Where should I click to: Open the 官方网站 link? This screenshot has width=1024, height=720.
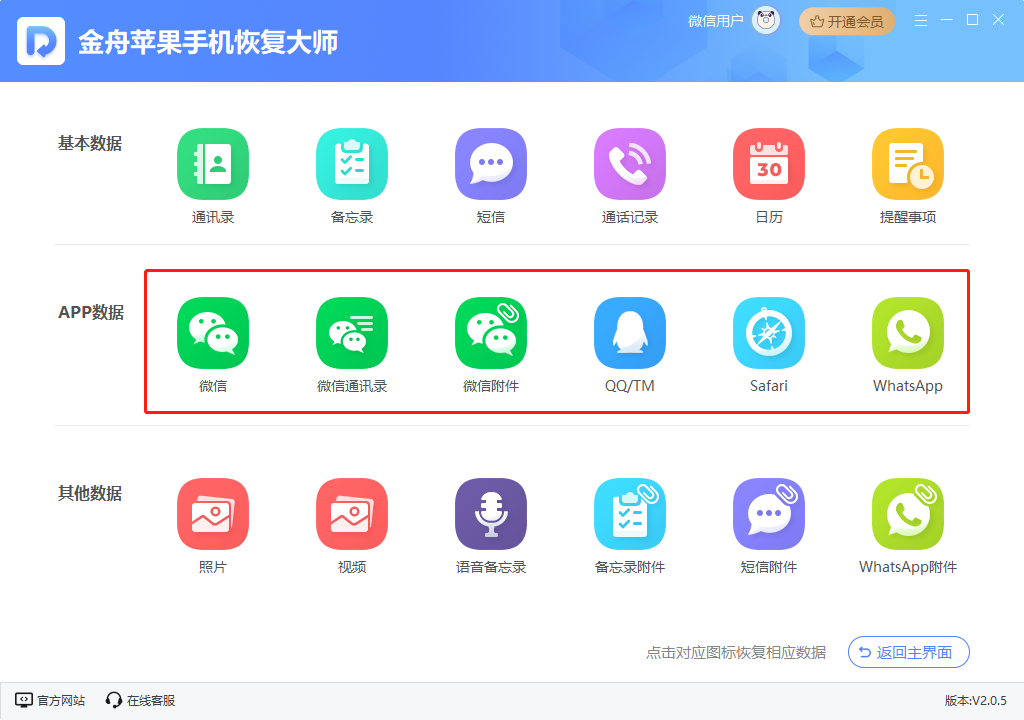pos(50,700)
